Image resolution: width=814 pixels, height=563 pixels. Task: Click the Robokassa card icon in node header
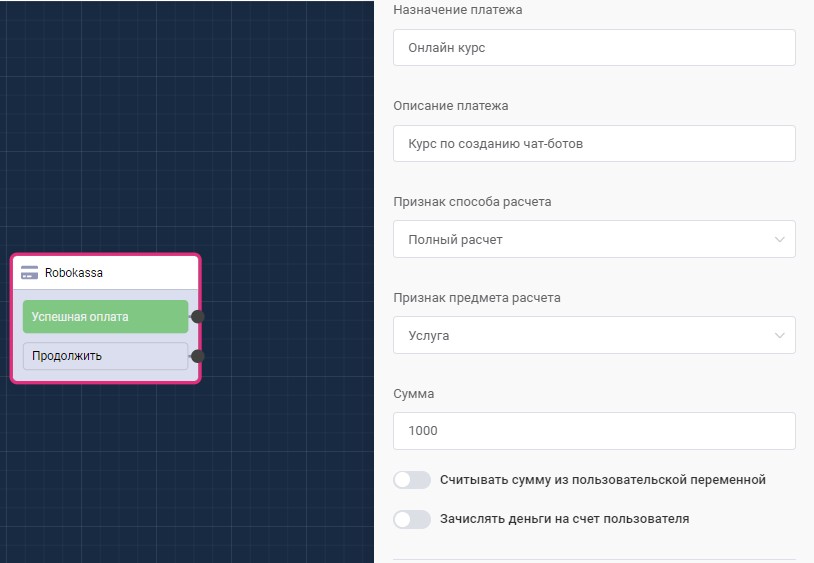coord(30,272)
